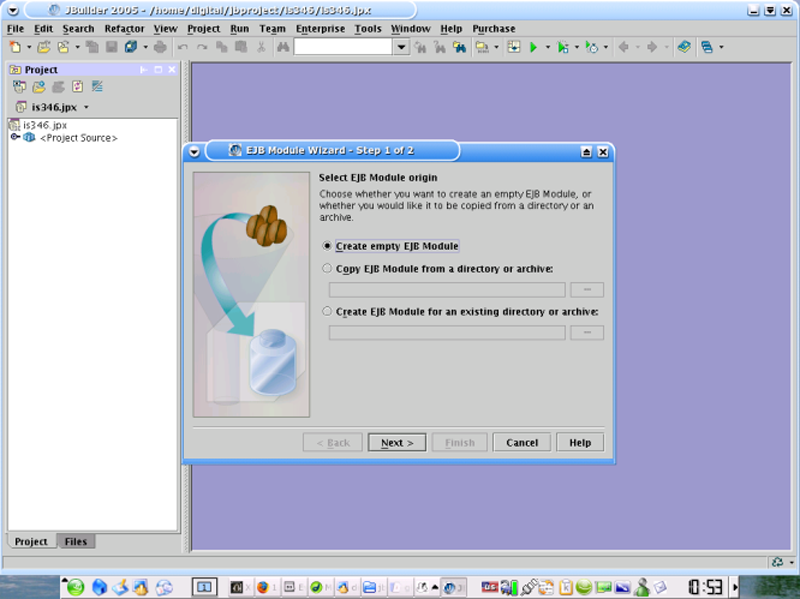Click the Help button in wizard
The height and width of the screenshot is (599, 800).
click(580, 442)
